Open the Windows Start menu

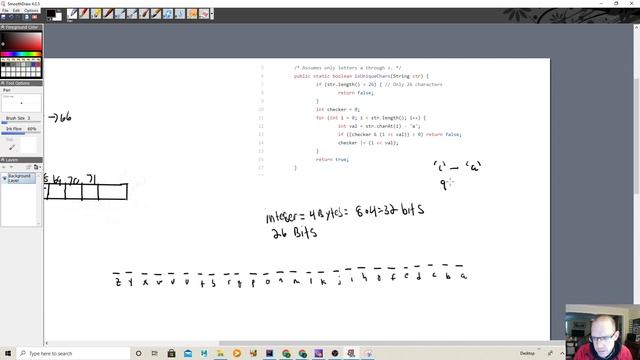pos(8,353)
